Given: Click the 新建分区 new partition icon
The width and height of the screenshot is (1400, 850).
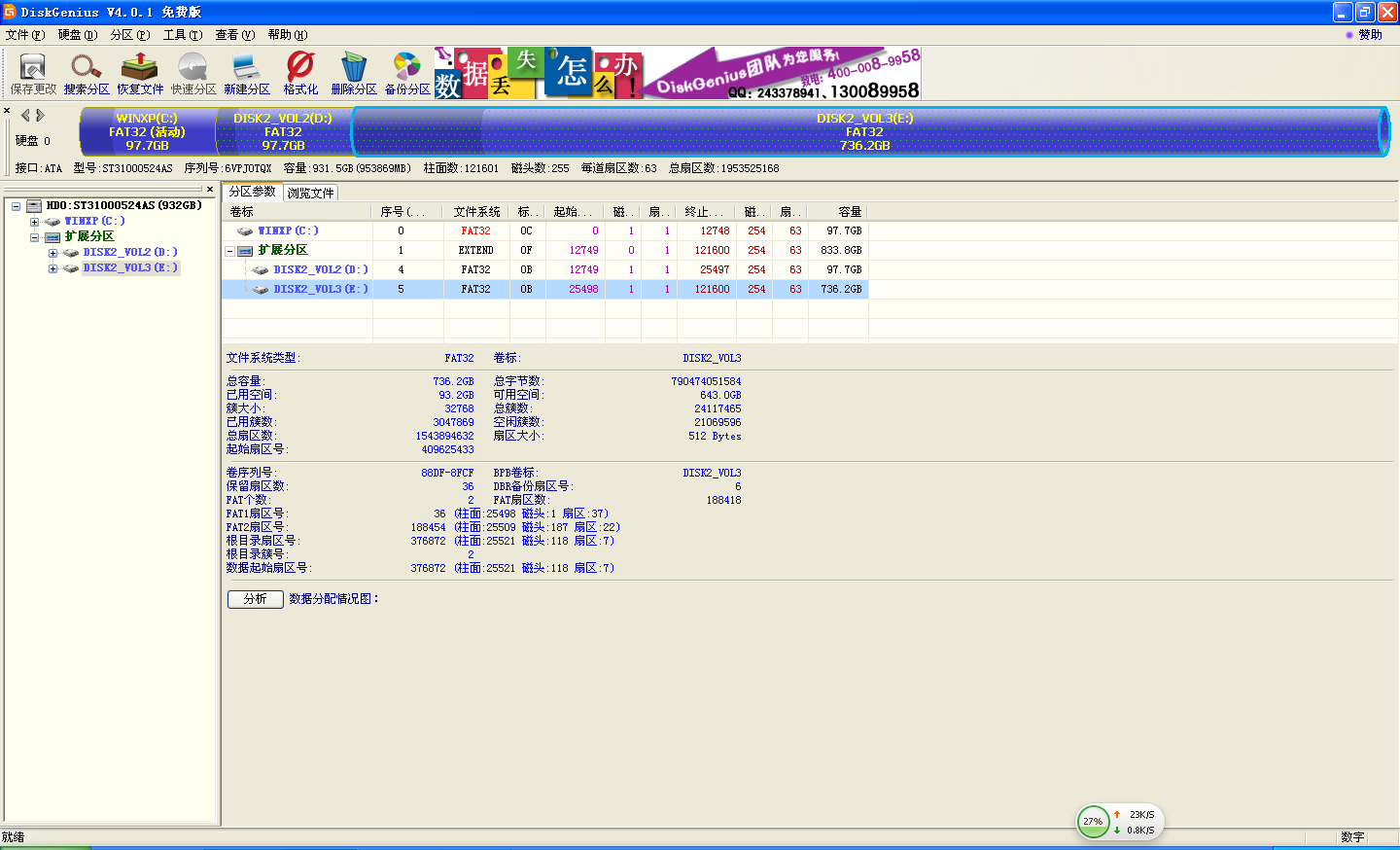Looking at the screenshot, I should (x=247, y=73).
